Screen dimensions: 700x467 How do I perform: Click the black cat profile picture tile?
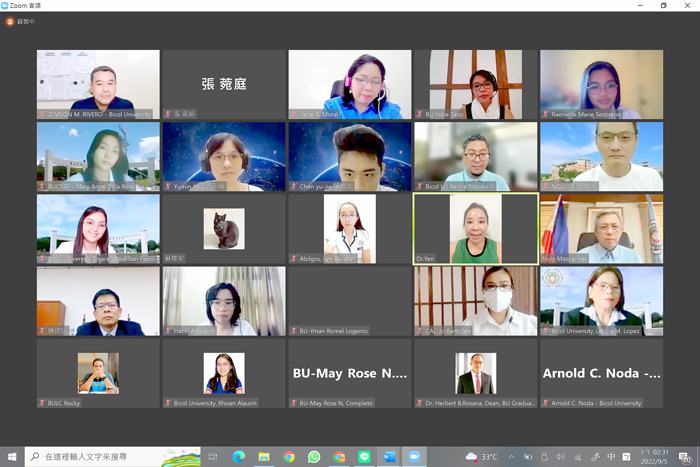tap(224, 229)
